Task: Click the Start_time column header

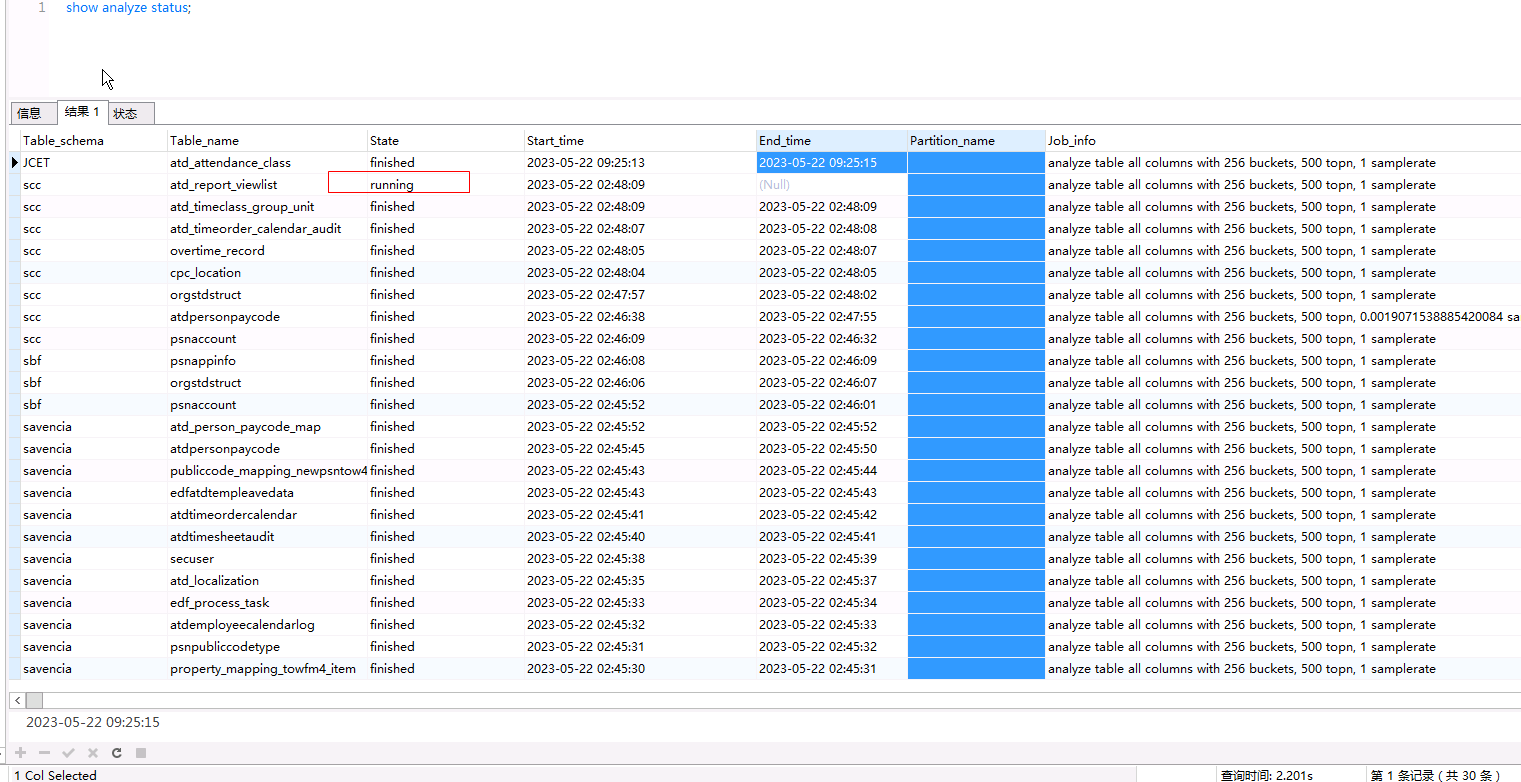Action: (x=555, y=141)
